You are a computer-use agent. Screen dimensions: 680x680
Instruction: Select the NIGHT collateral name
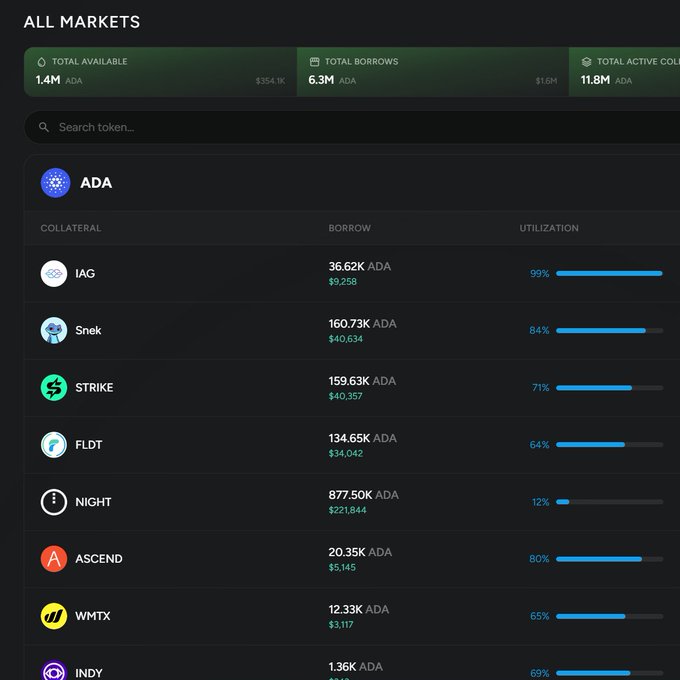click(x=93, y=502)
